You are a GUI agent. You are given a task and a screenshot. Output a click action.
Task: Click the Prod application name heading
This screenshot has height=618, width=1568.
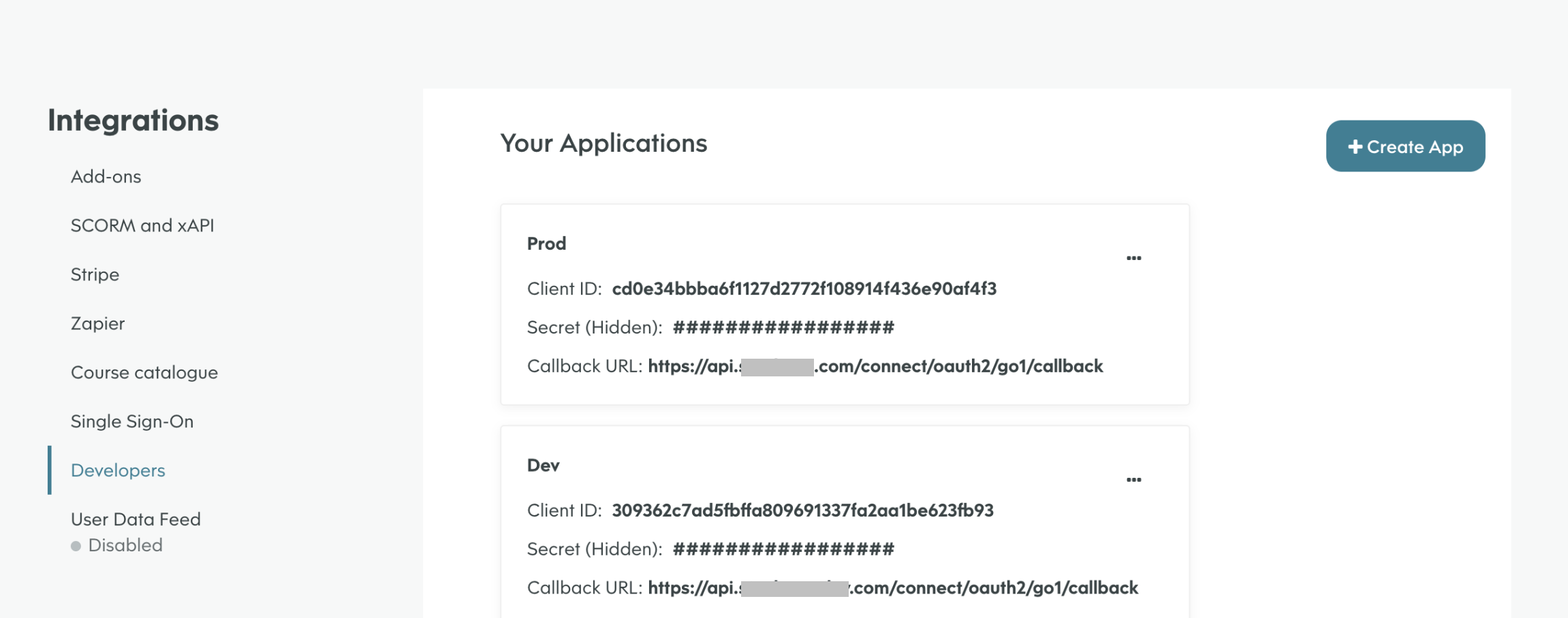click(546, 244)
